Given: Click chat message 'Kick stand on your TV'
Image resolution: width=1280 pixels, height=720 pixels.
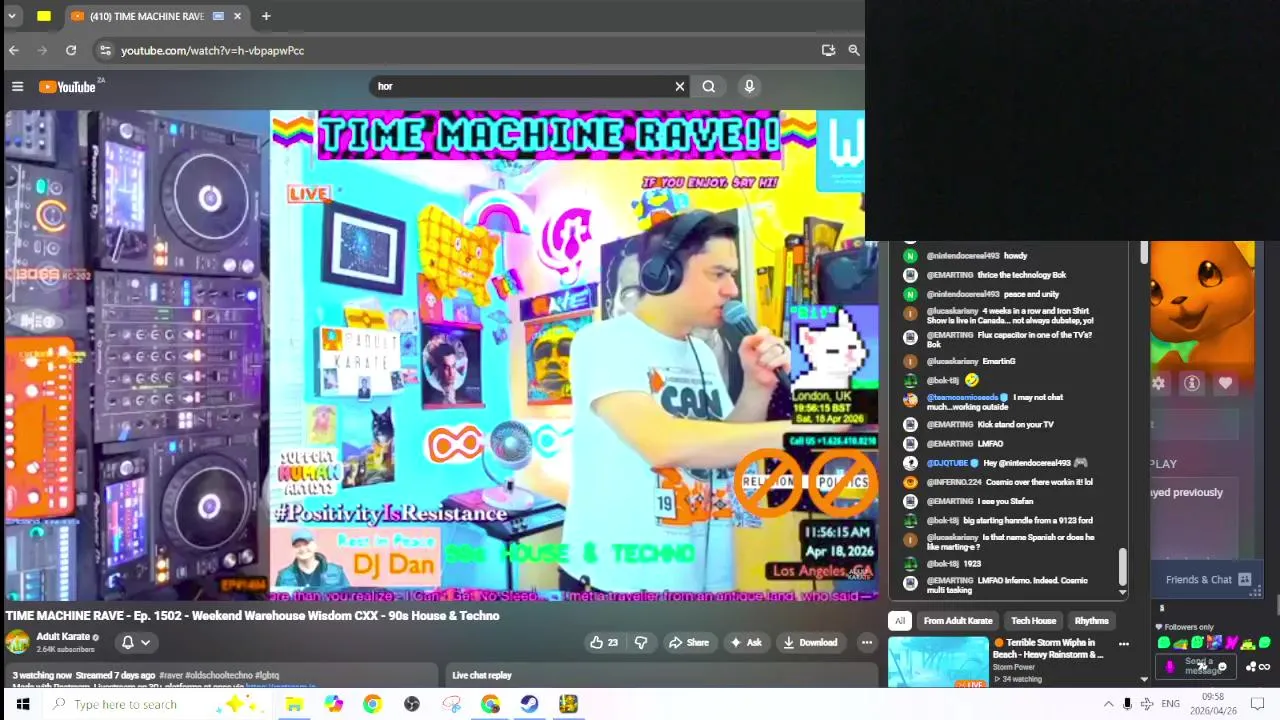Looking at the screenshot, I should [1016, 424].
